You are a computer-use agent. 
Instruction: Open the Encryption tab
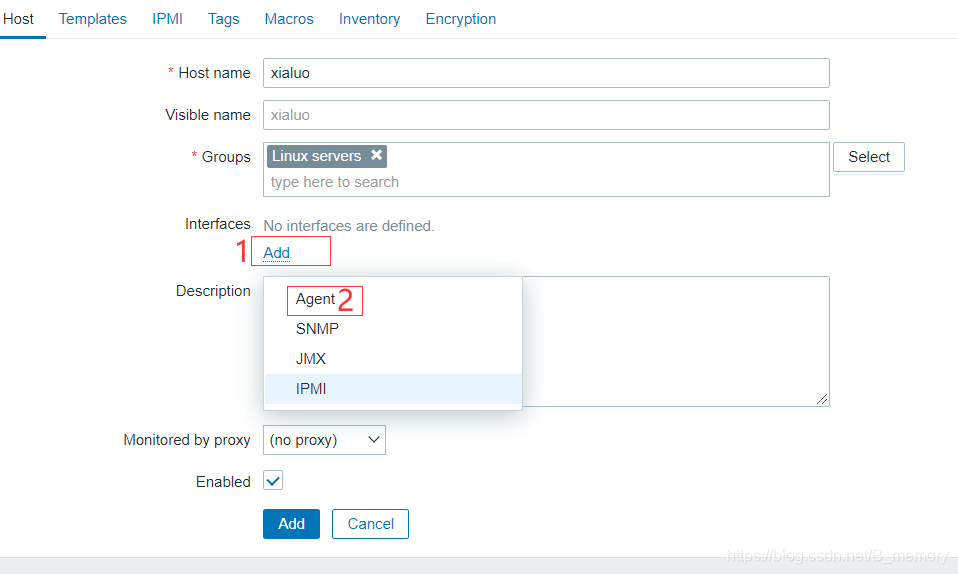point(461,19)
